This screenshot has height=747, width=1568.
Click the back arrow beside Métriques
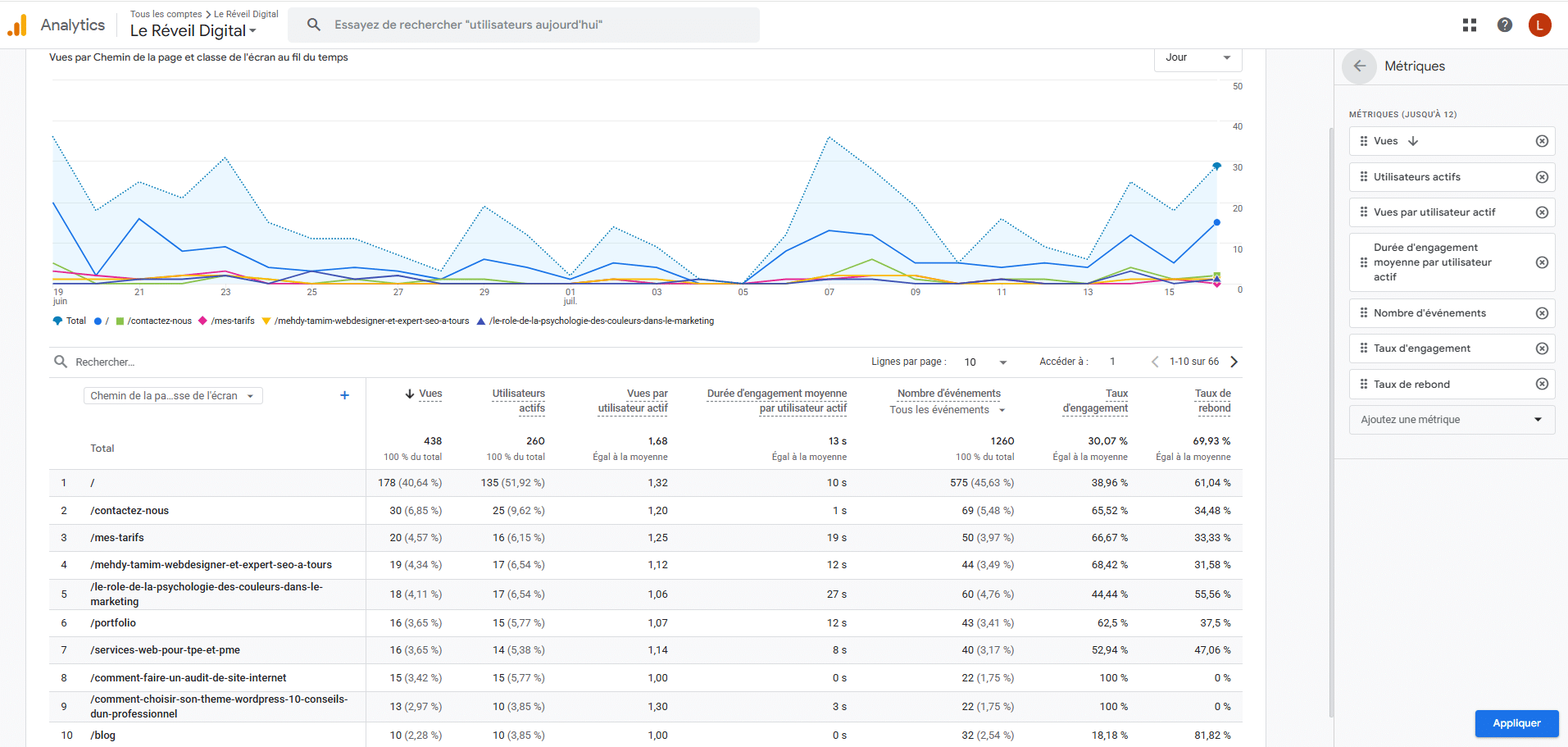(x=1360, y=66)
